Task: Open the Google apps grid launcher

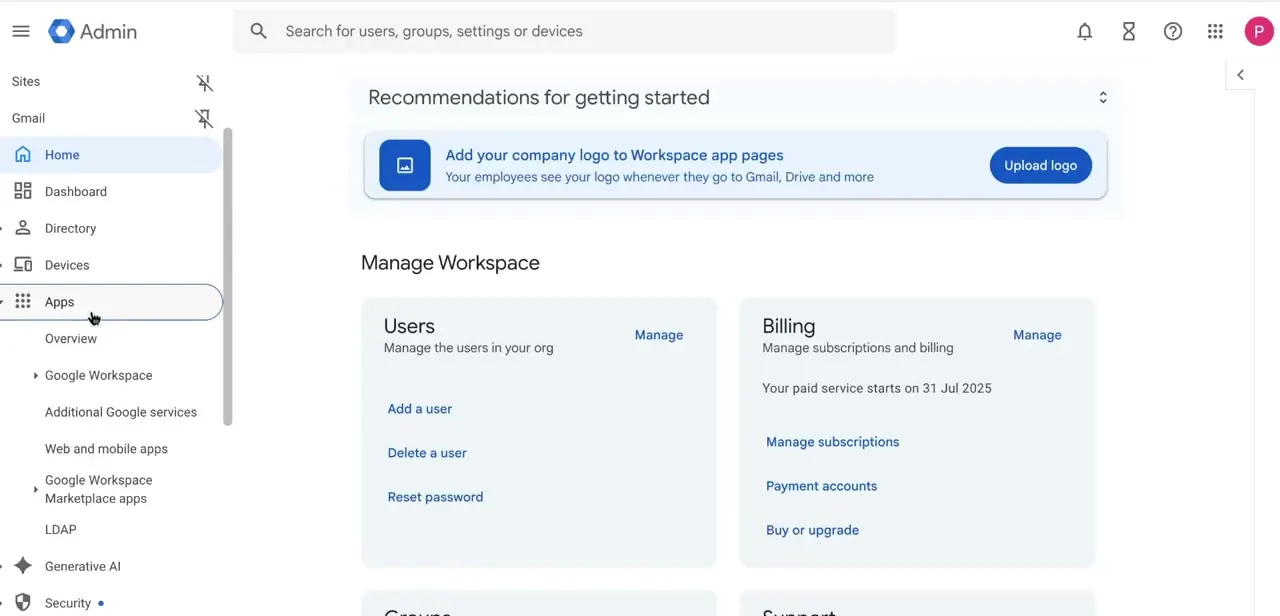Action: tap(1215, 31)
